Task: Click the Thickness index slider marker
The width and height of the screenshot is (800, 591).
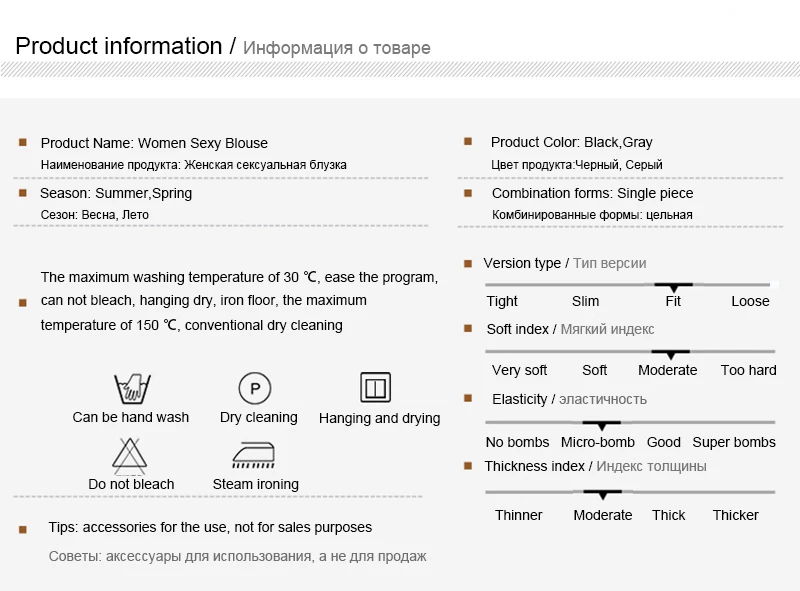Action: pyautogui.click(x=603, y=494)
